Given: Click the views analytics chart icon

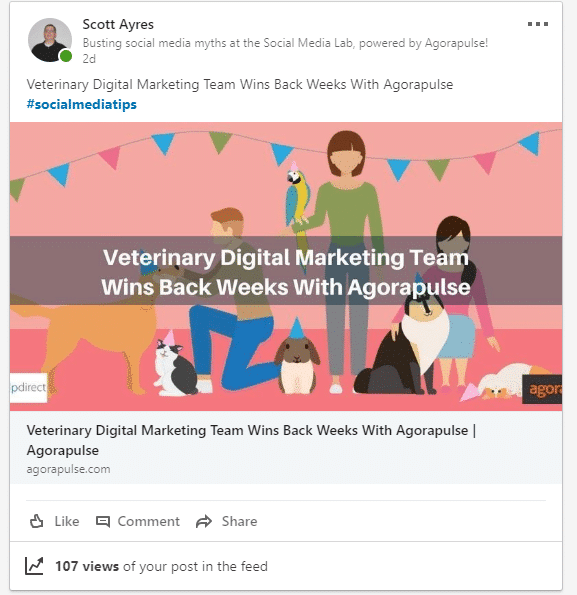Looking at the screenshot, I should (x=34, y=566).
